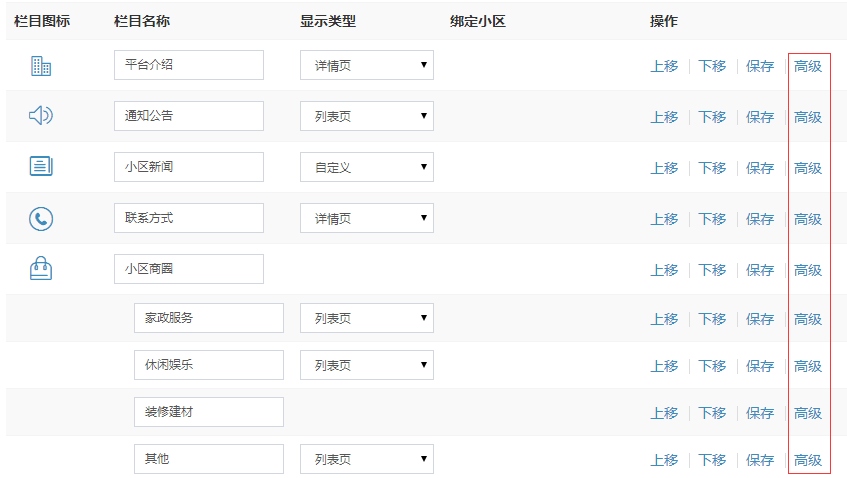Click the building icon for 平台介绍

coord(41,66)
